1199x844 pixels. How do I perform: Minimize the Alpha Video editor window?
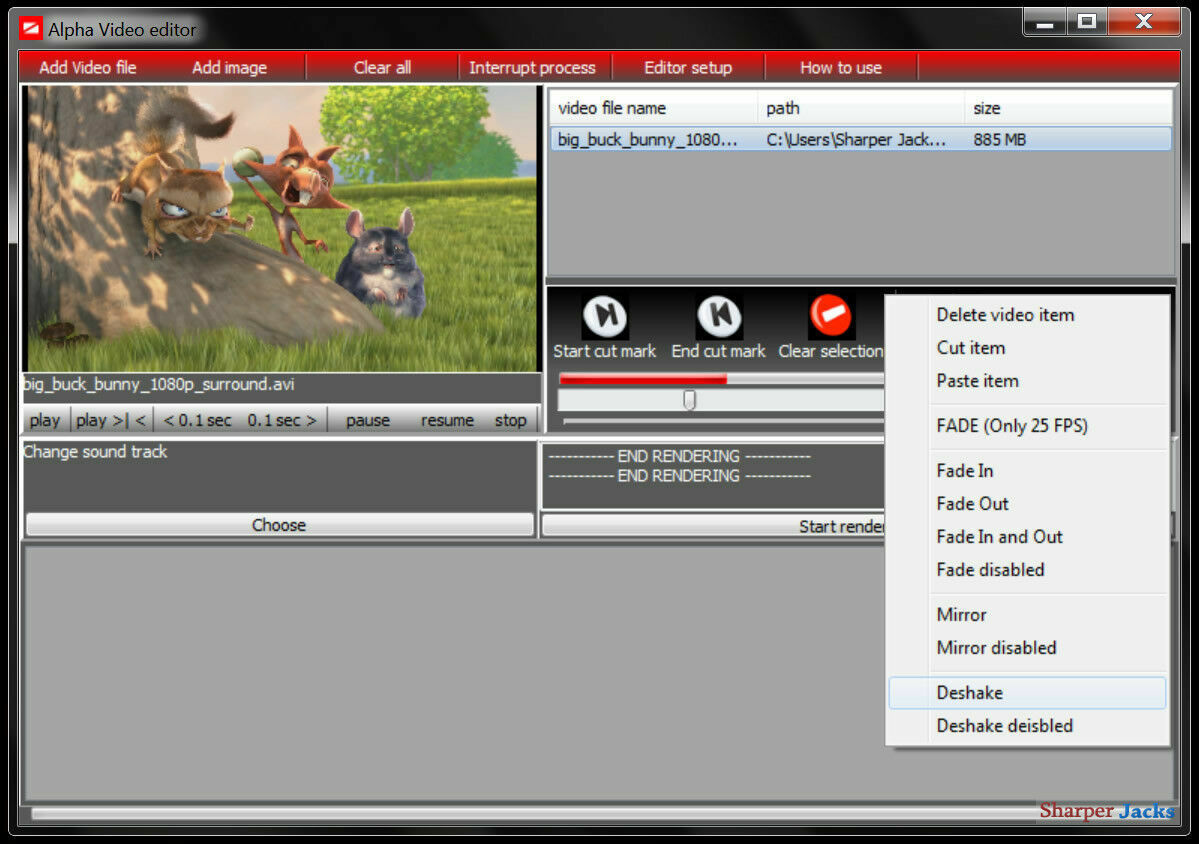tap(1045, 23)
